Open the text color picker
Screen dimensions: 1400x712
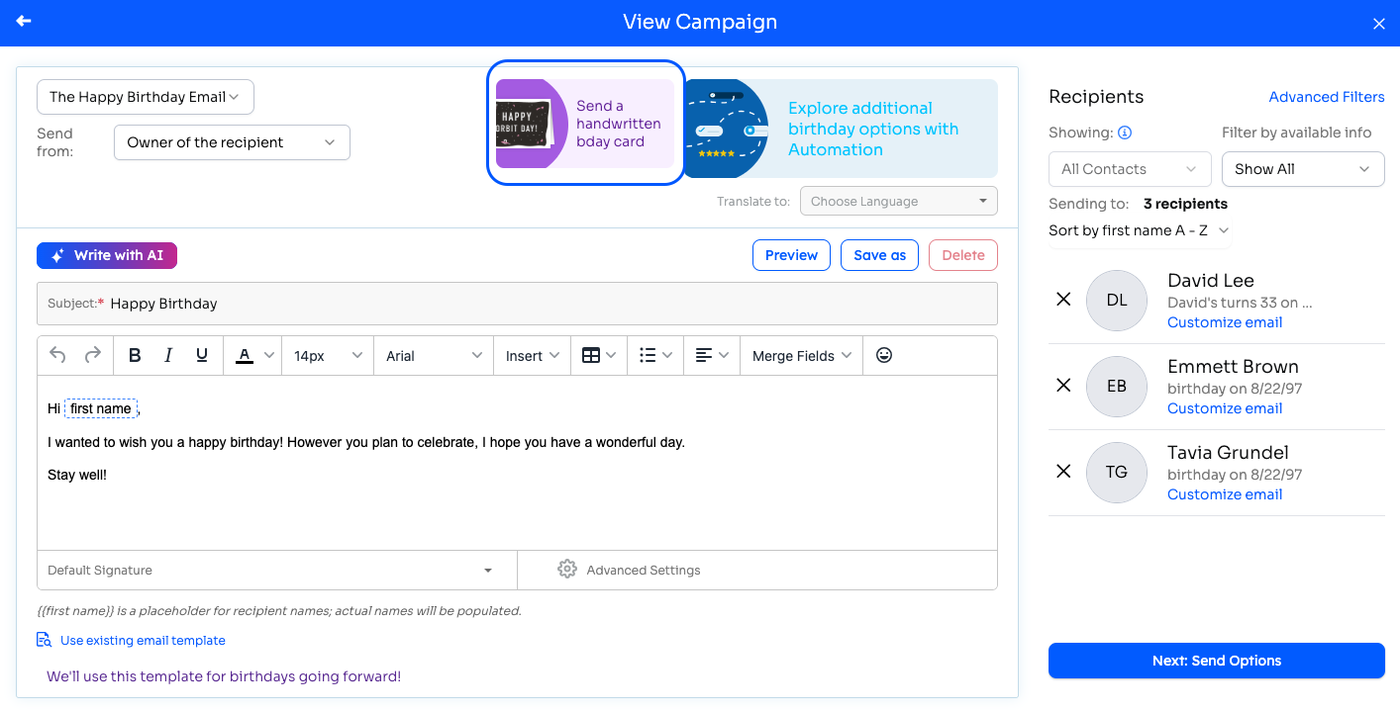pyautogui.click(x=254, y=355)
